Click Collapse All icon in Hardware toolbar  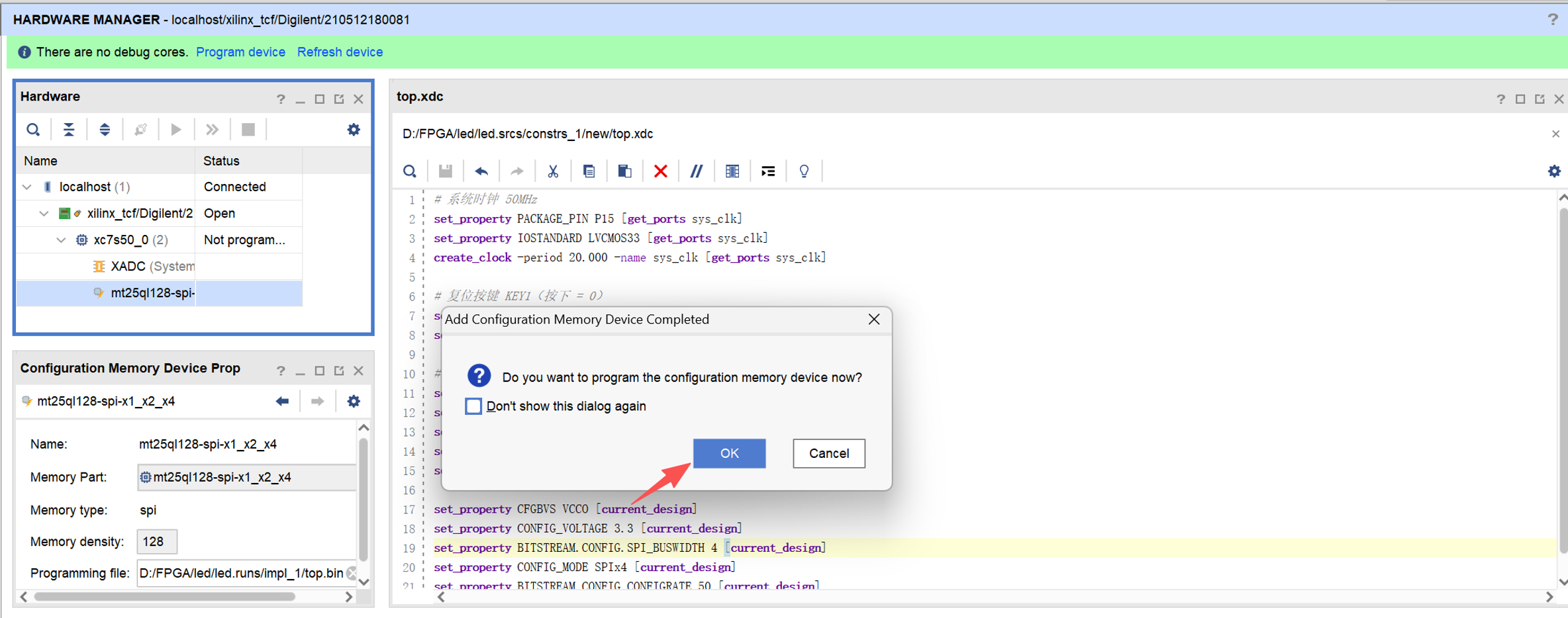coord(69,130)
